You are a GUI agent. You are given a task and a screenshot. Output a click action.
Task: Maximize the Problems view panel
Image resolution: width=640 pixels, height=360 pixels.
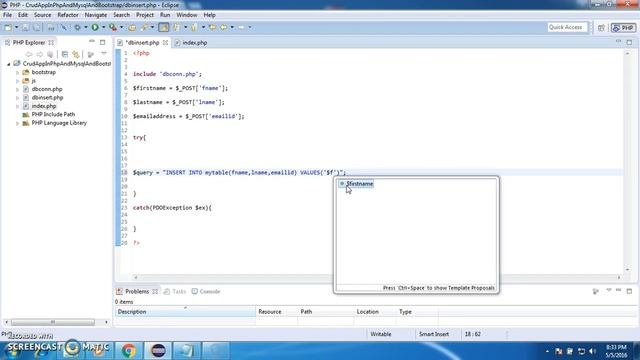(x=629, y=291)
